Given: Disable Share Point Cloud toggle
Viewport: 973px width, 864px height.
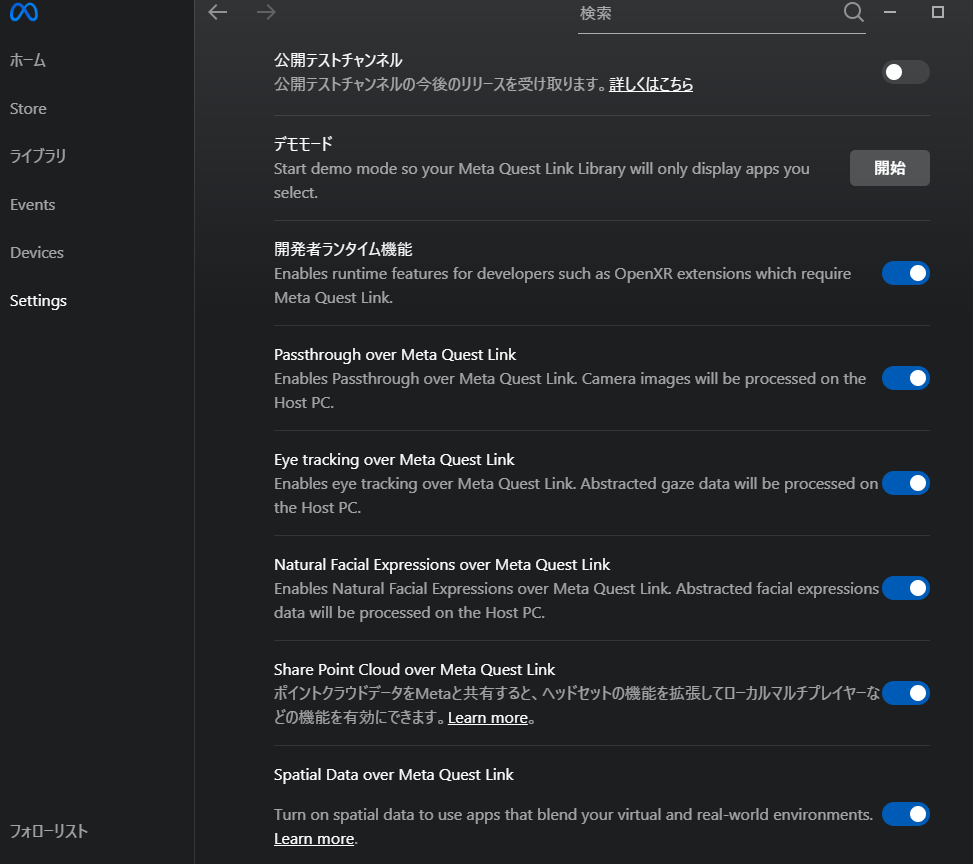Looking at the screenshot, I should 905,693.
